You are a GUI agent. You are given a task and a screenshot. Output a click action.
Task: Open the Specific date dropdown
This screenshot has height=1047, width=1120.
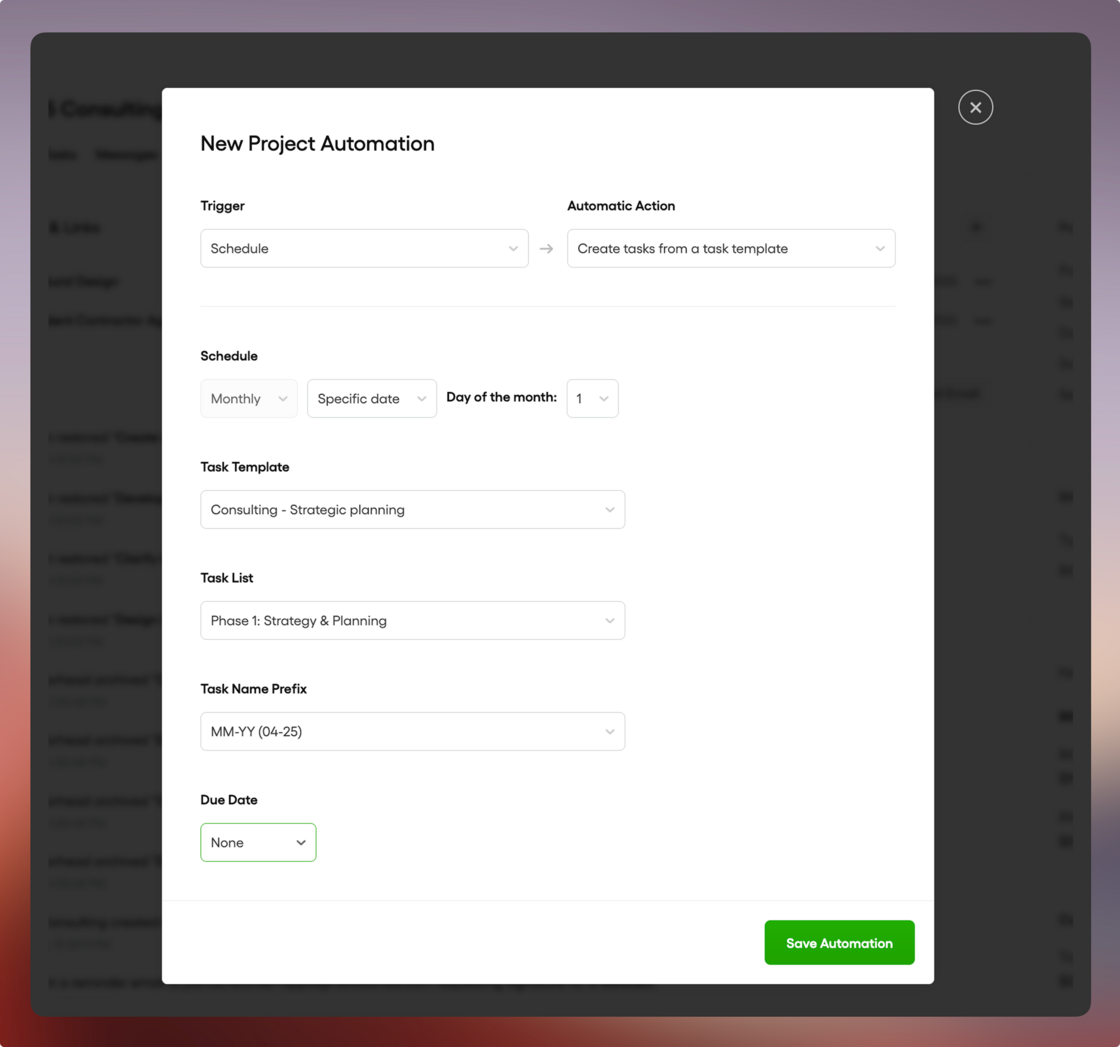pos(371,399)
